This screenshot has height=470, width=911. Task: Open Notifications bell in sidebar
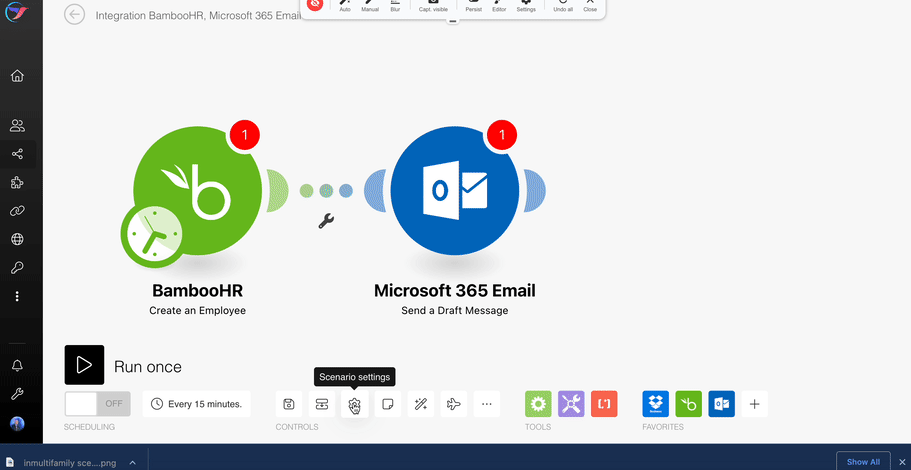[x=17, y=365]
